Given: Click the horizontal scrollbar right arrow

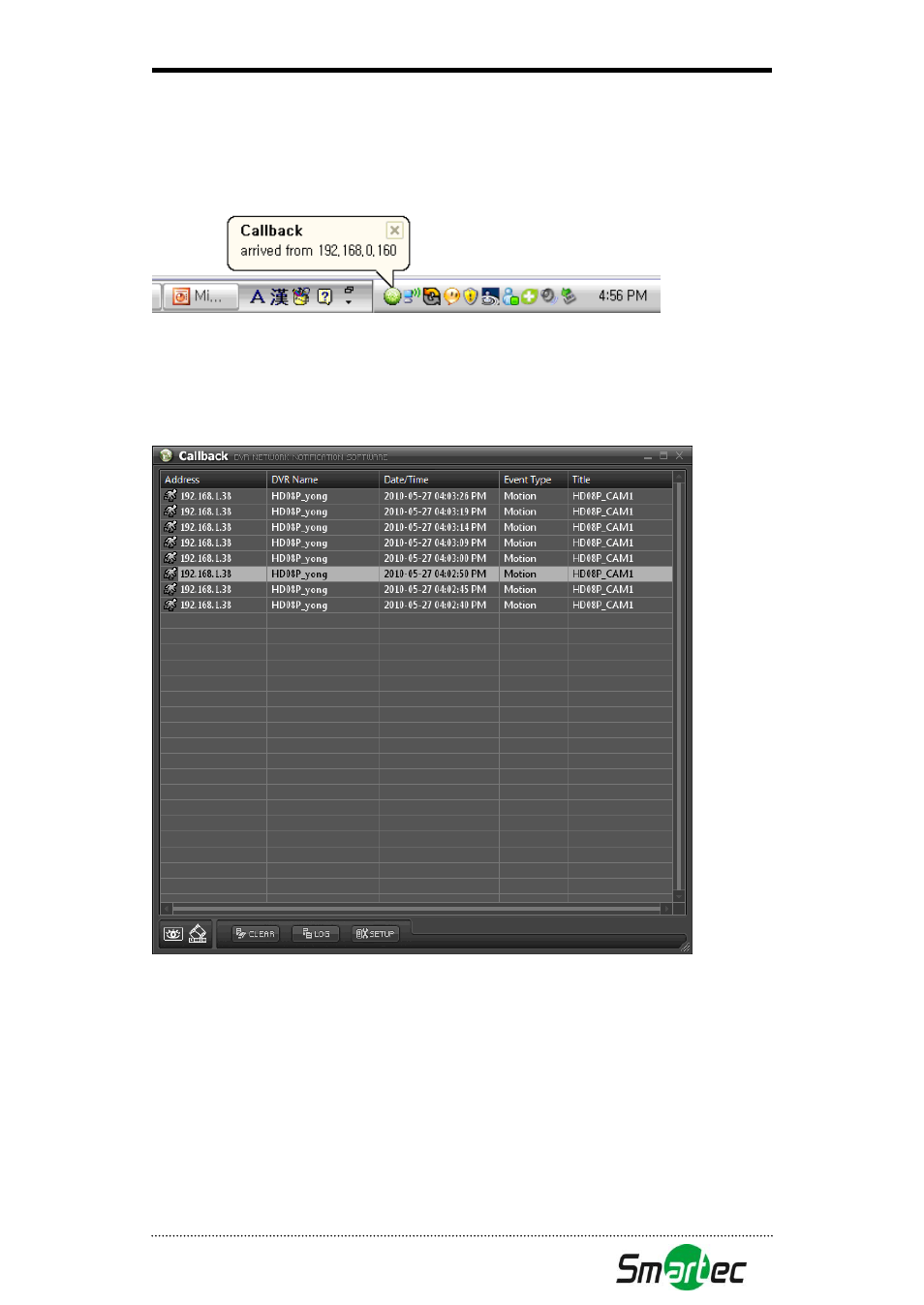Looking at the screenshot, I should (x=666, y=909).
